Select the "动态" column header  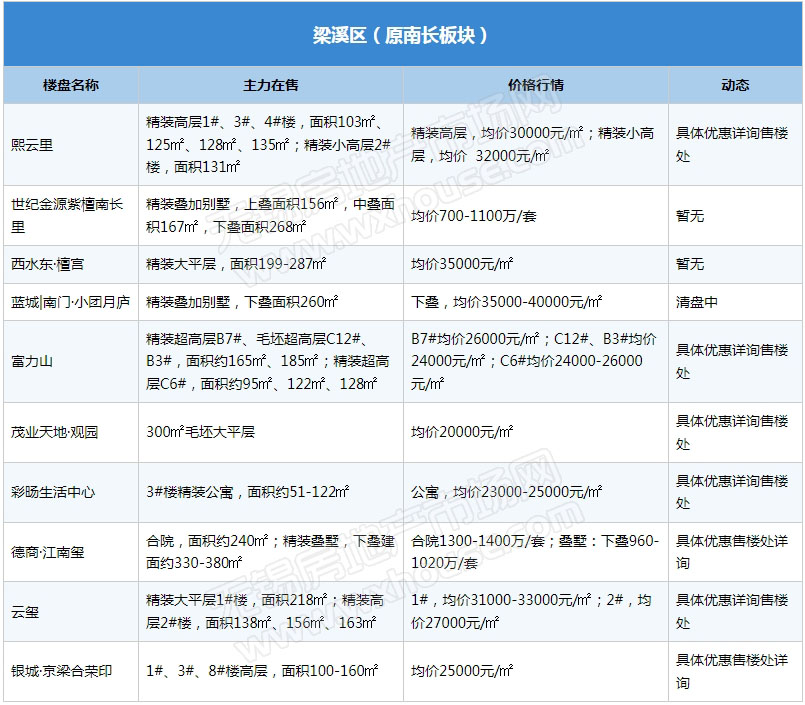(735, 85)
